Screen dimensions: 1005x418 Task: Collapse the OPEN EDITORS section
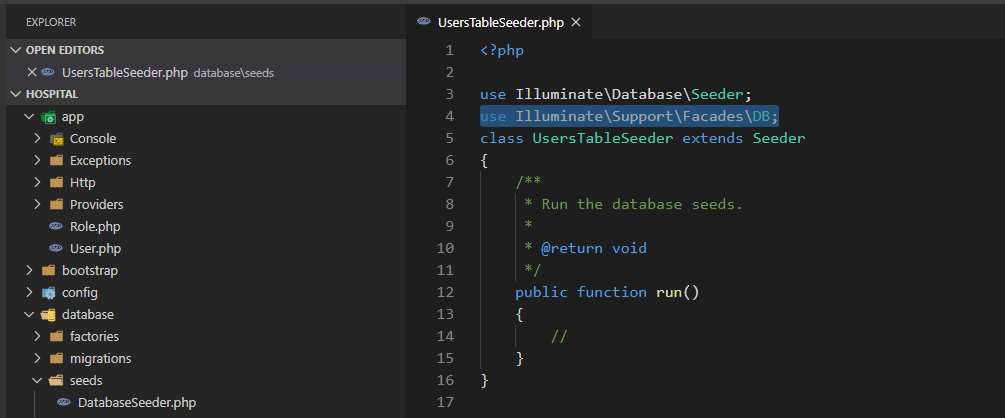click(x=16, y=50)
